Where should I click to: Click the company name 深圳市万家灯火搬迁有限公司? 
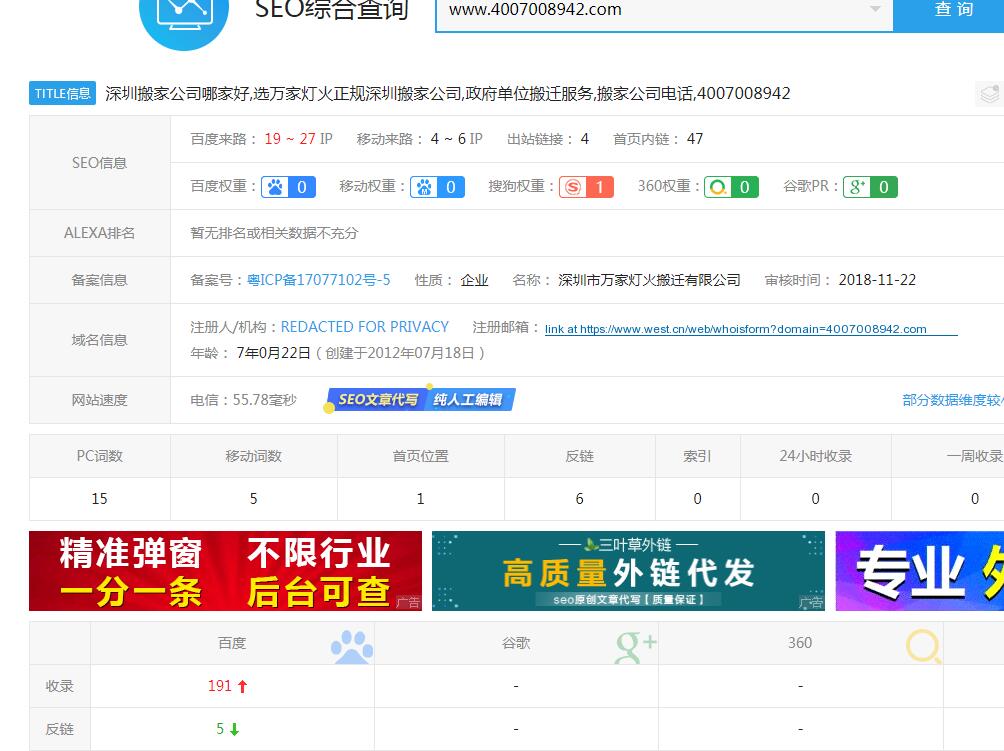click(x=649, y=280)
